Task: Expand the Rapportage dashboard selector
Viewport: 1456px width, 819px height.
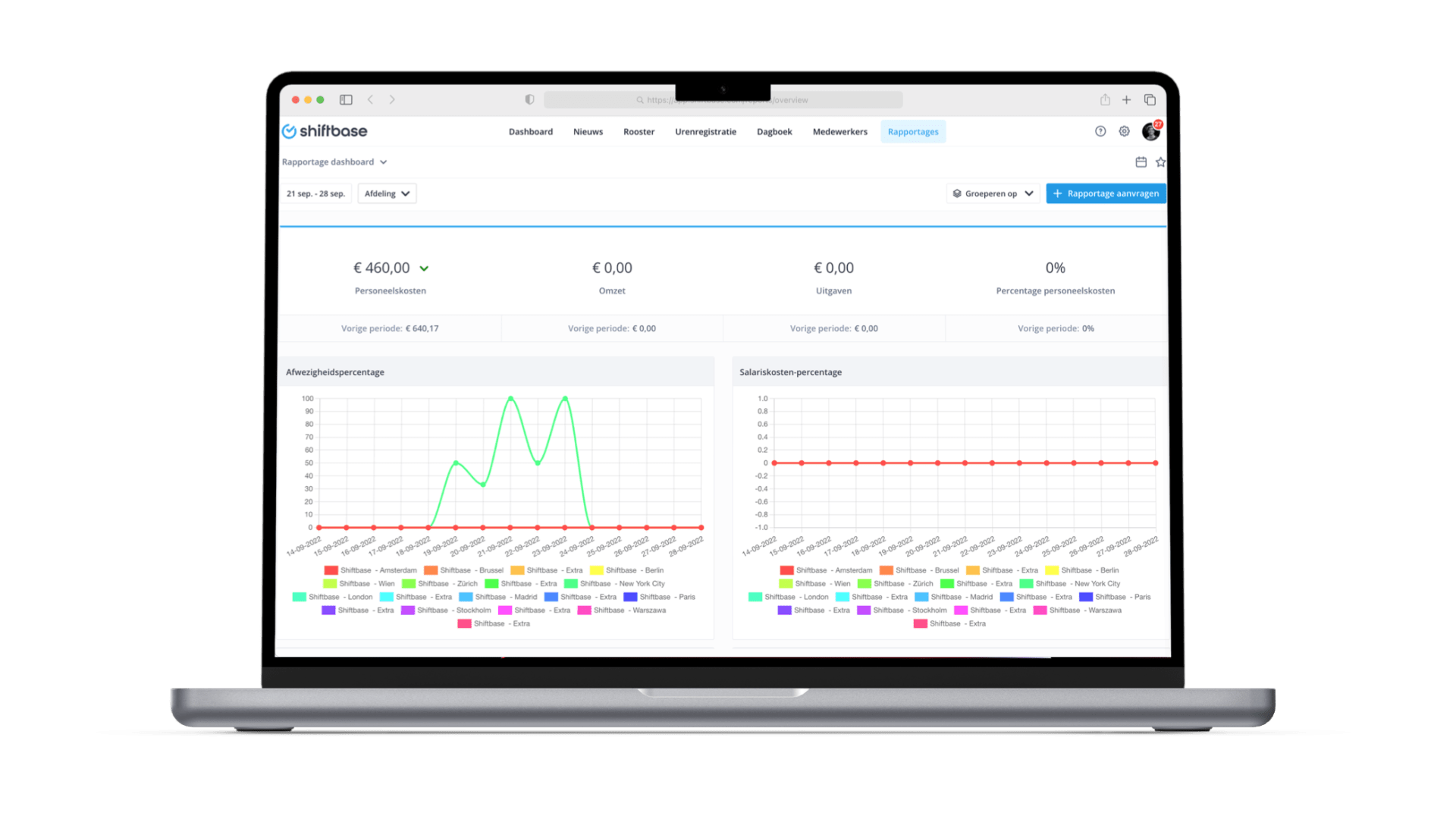Action: coord(334,162)
